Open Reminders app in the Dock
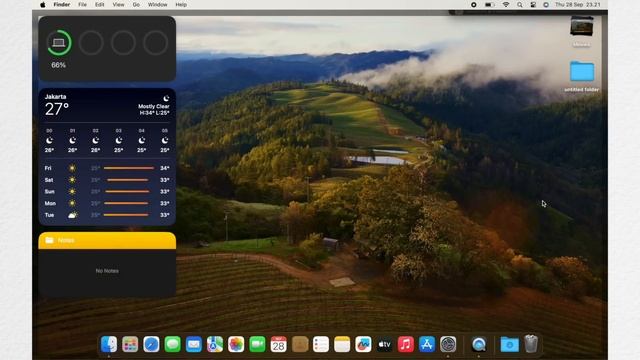 (321, 344)
